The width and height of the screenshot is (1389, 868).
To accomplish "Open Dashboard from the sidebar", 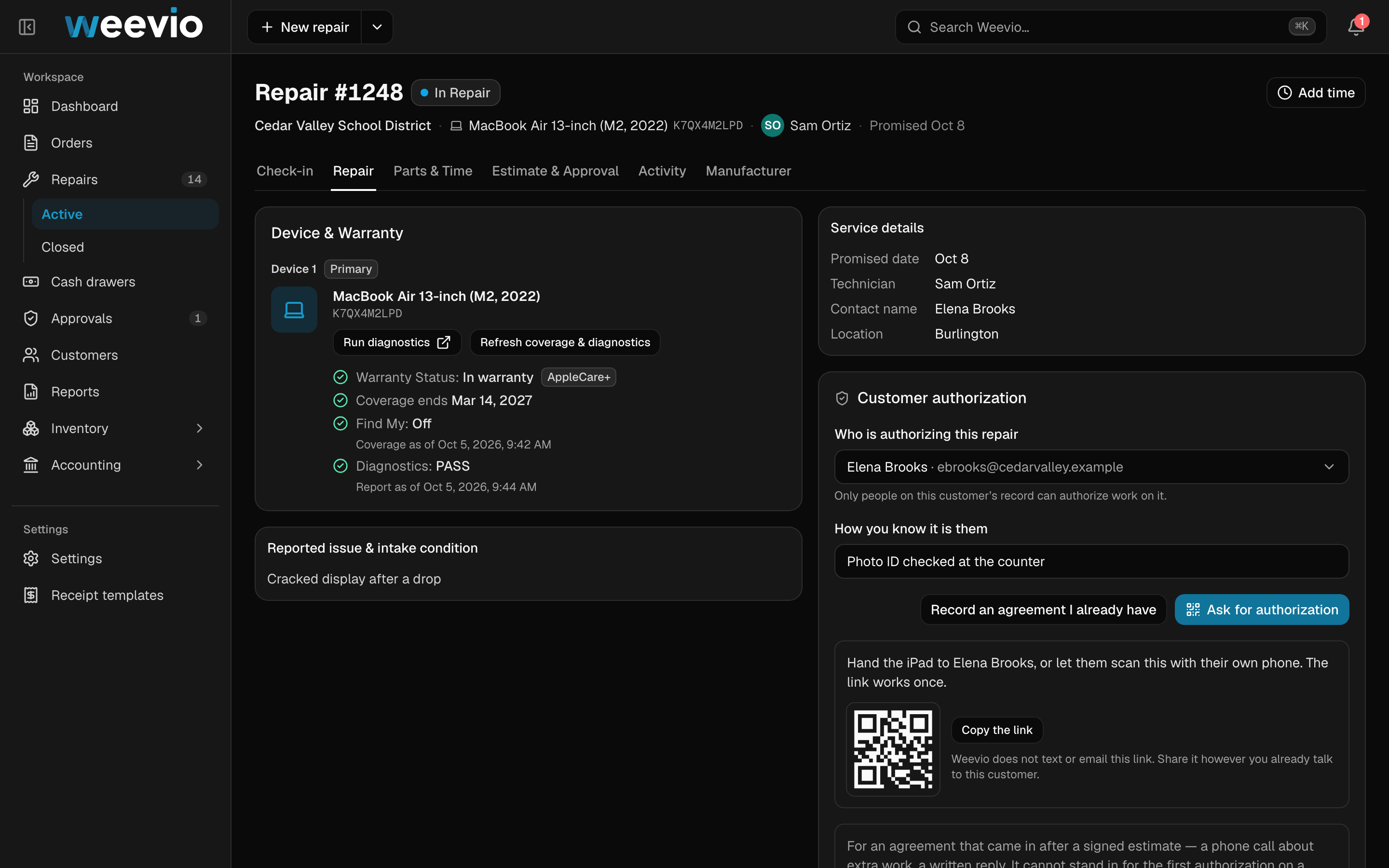I will click(x=115, y=106).
